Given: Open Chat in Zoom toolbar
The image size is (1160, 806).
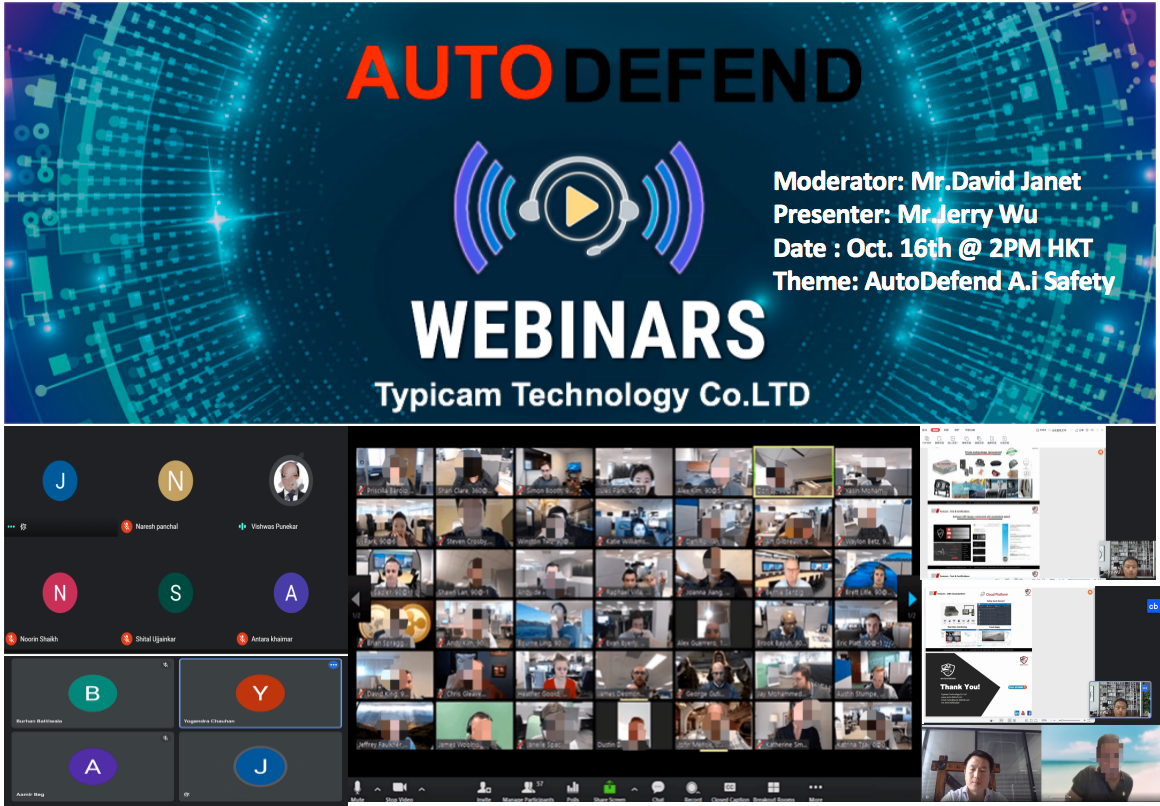Looking at the screenshot, I should coord(658,790).
